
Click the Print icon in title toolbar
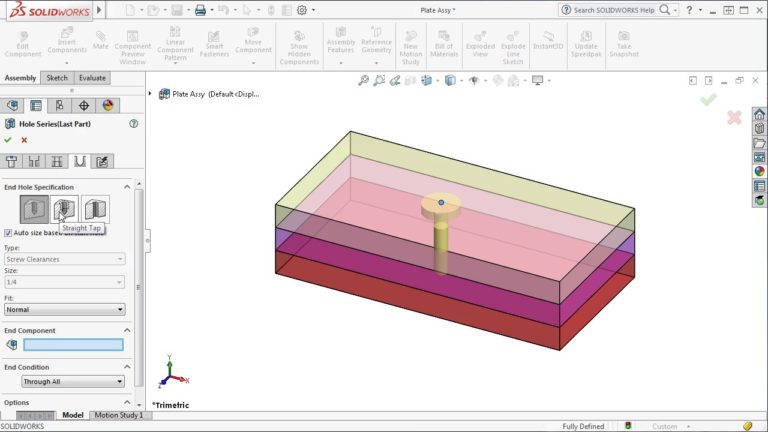click(x=200, y=10)
